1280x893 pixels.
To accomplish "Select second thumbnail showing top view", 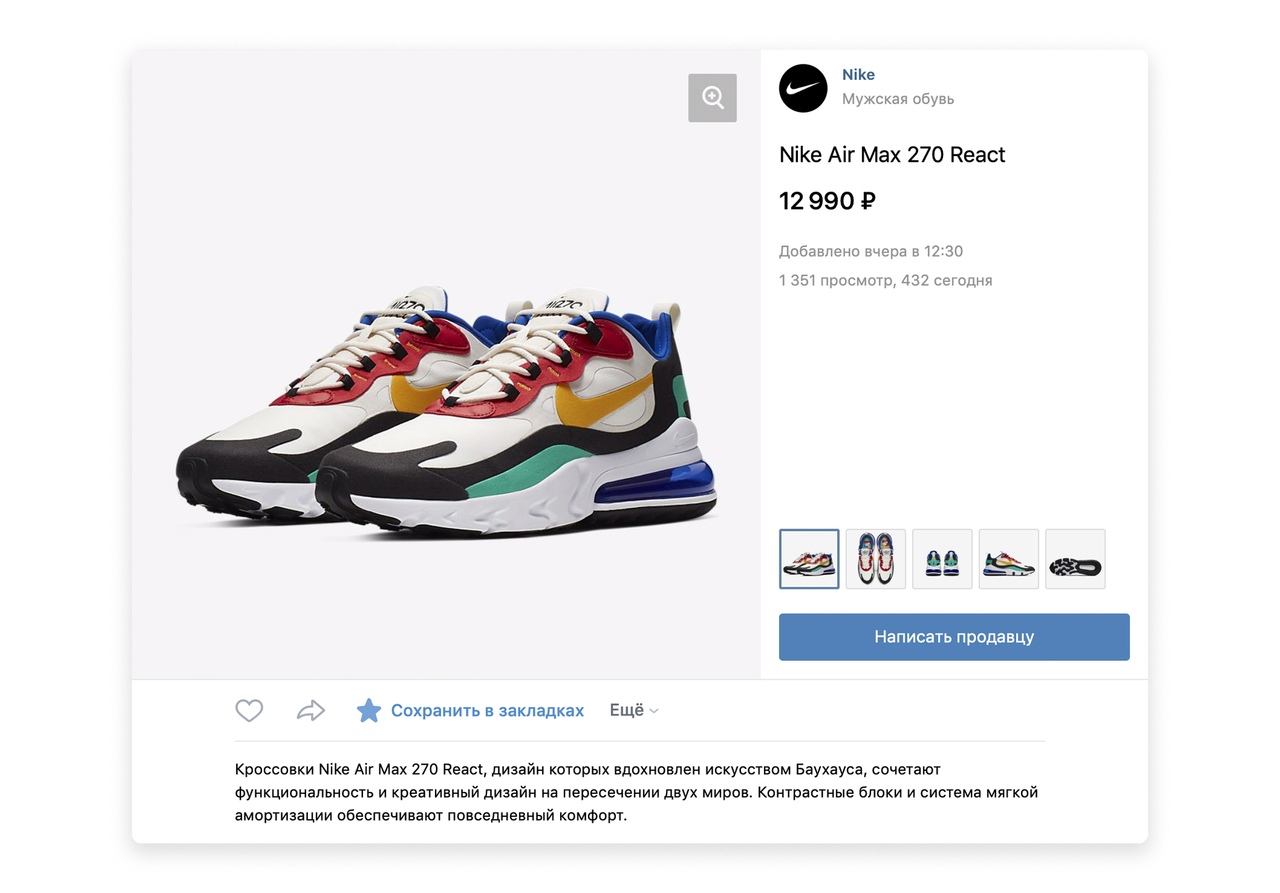I will [876, 559].
